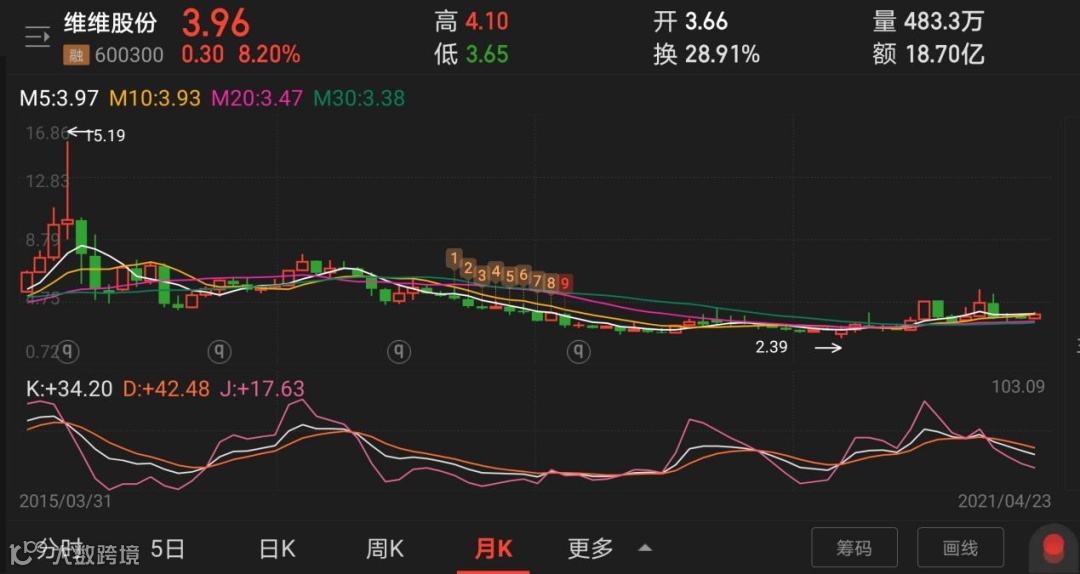
Task: Tap the red number 9 sequence marker
Action: (x=565, y=283)
